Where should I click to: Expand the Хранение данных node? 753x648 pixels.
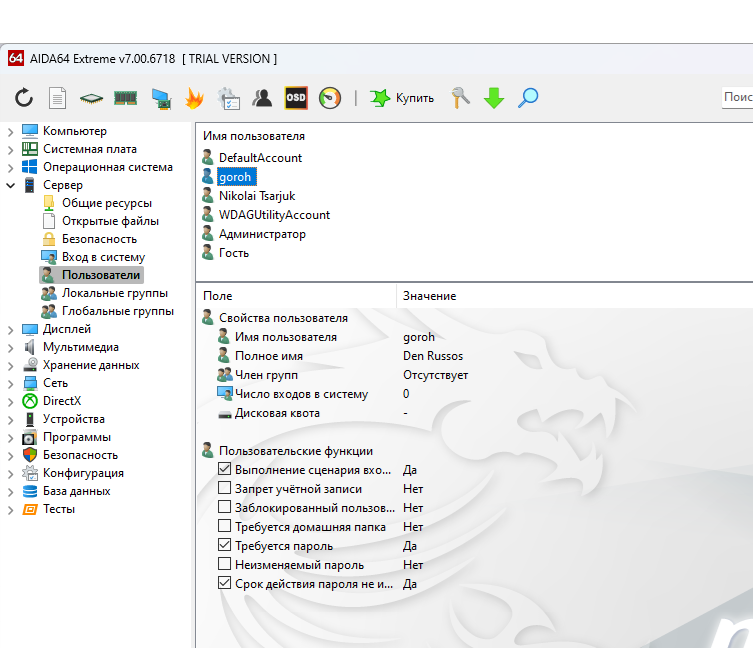point(11,366)
